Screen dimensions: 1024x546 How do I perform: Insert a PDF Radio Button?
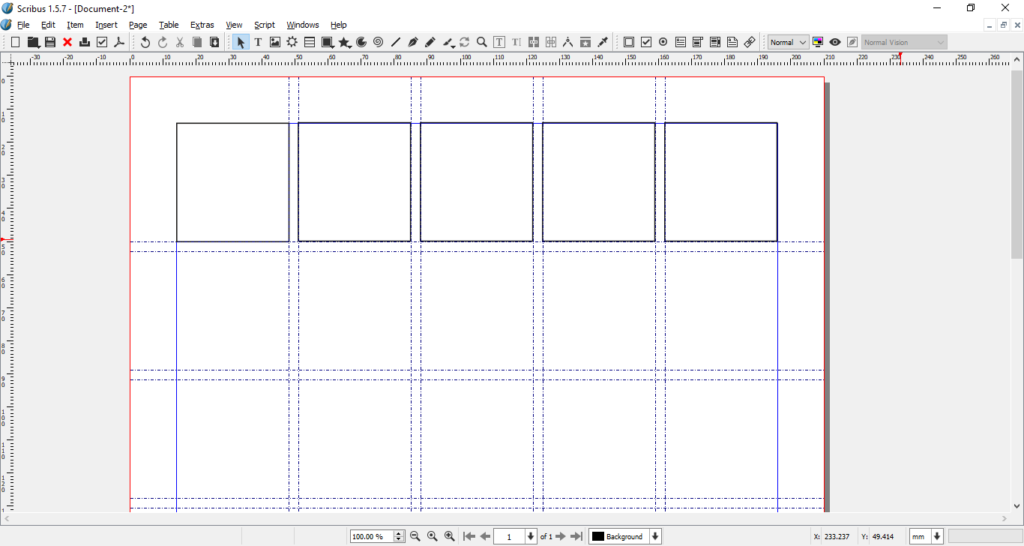pos(663,42)
